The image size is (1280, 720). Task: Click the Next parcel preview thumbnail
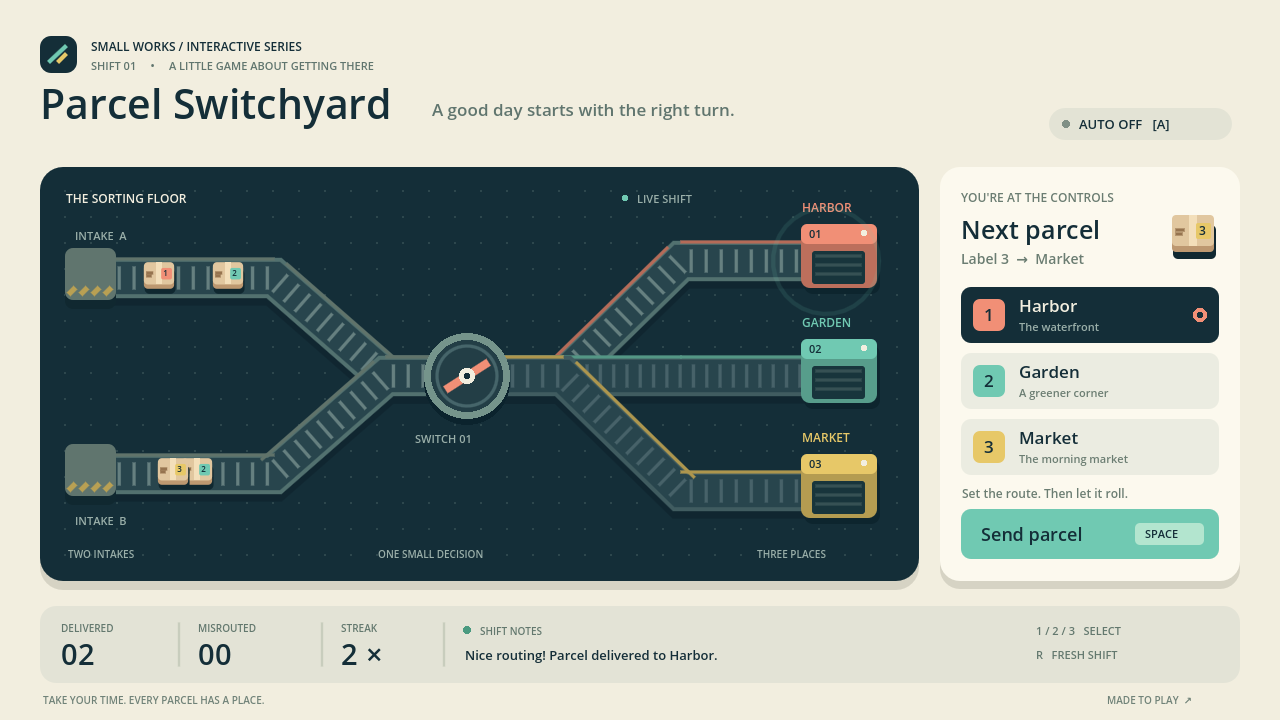point(1193,235)
